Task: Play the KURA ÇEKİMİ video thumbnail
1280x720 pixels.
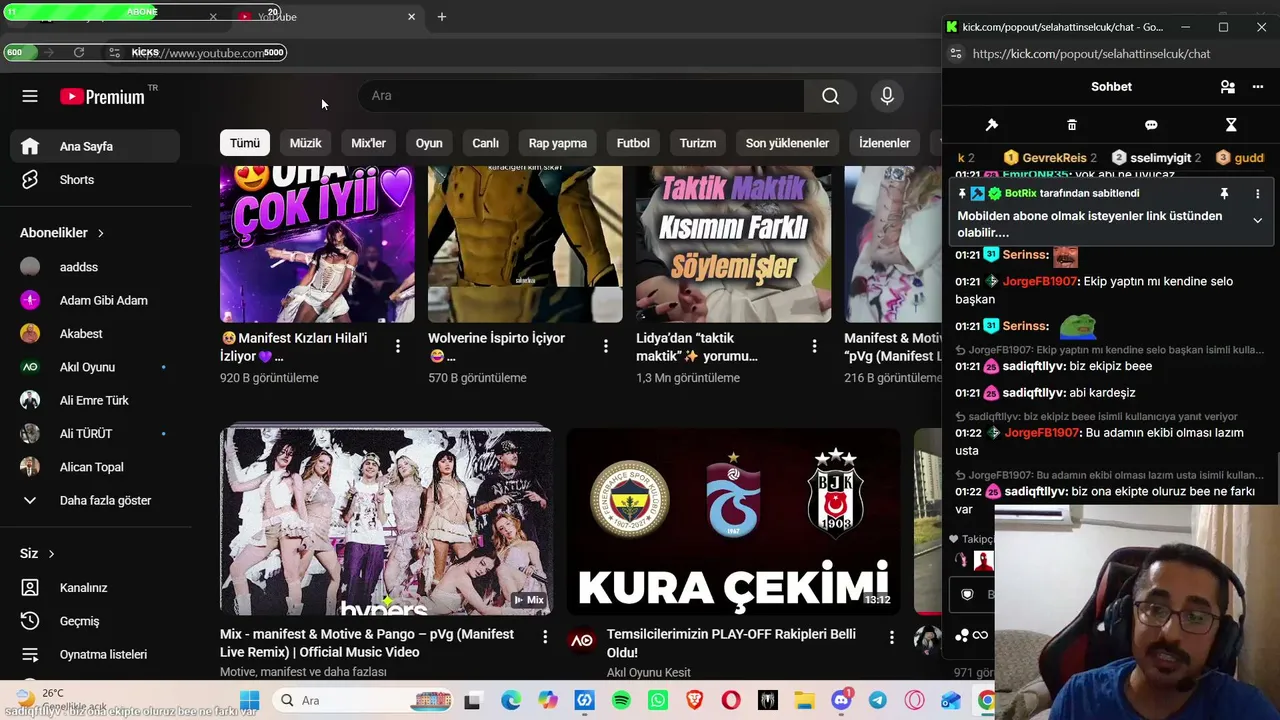Action: pyautogui.click(x=733, y=520)
